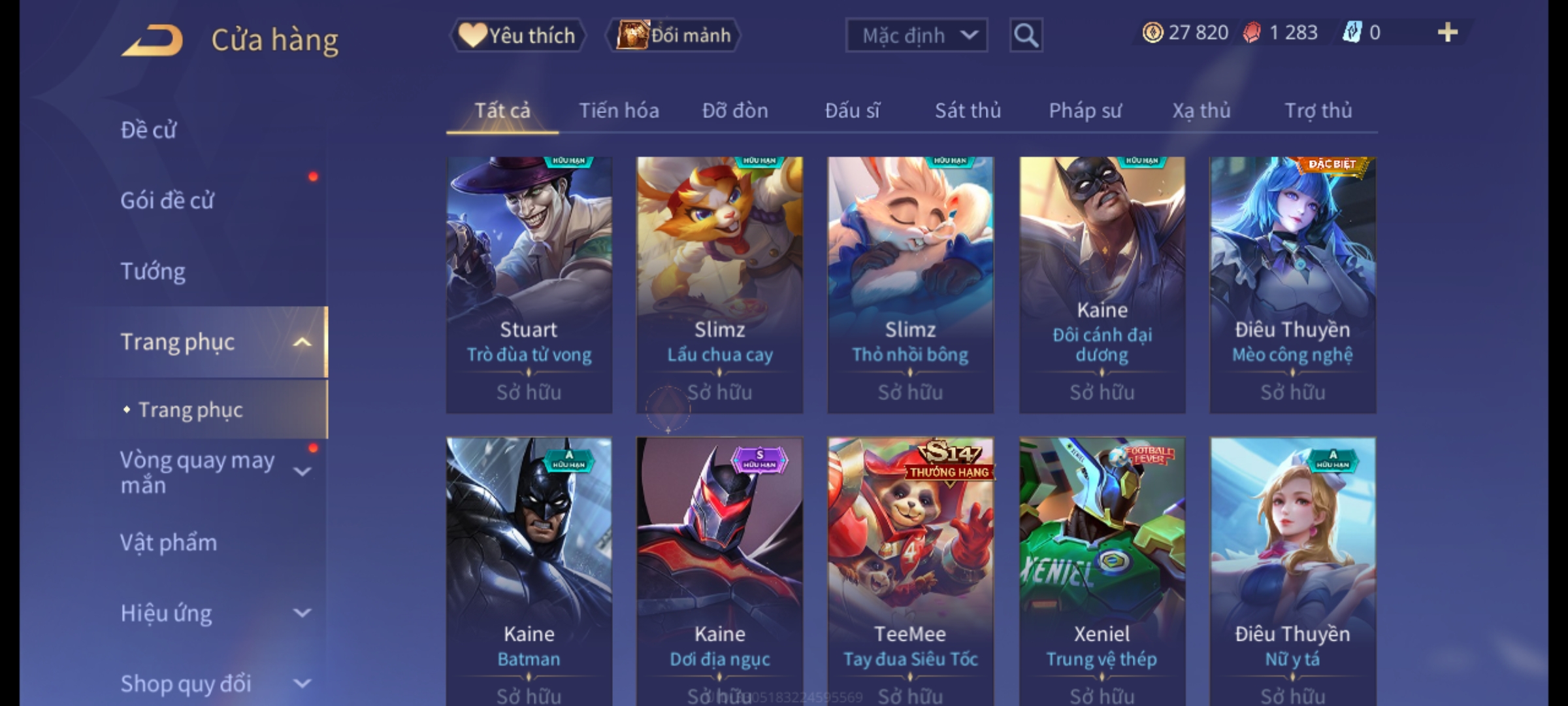Open Đổi mảnh shard exchange
1568x706 pixels.
tap(674, 35)
